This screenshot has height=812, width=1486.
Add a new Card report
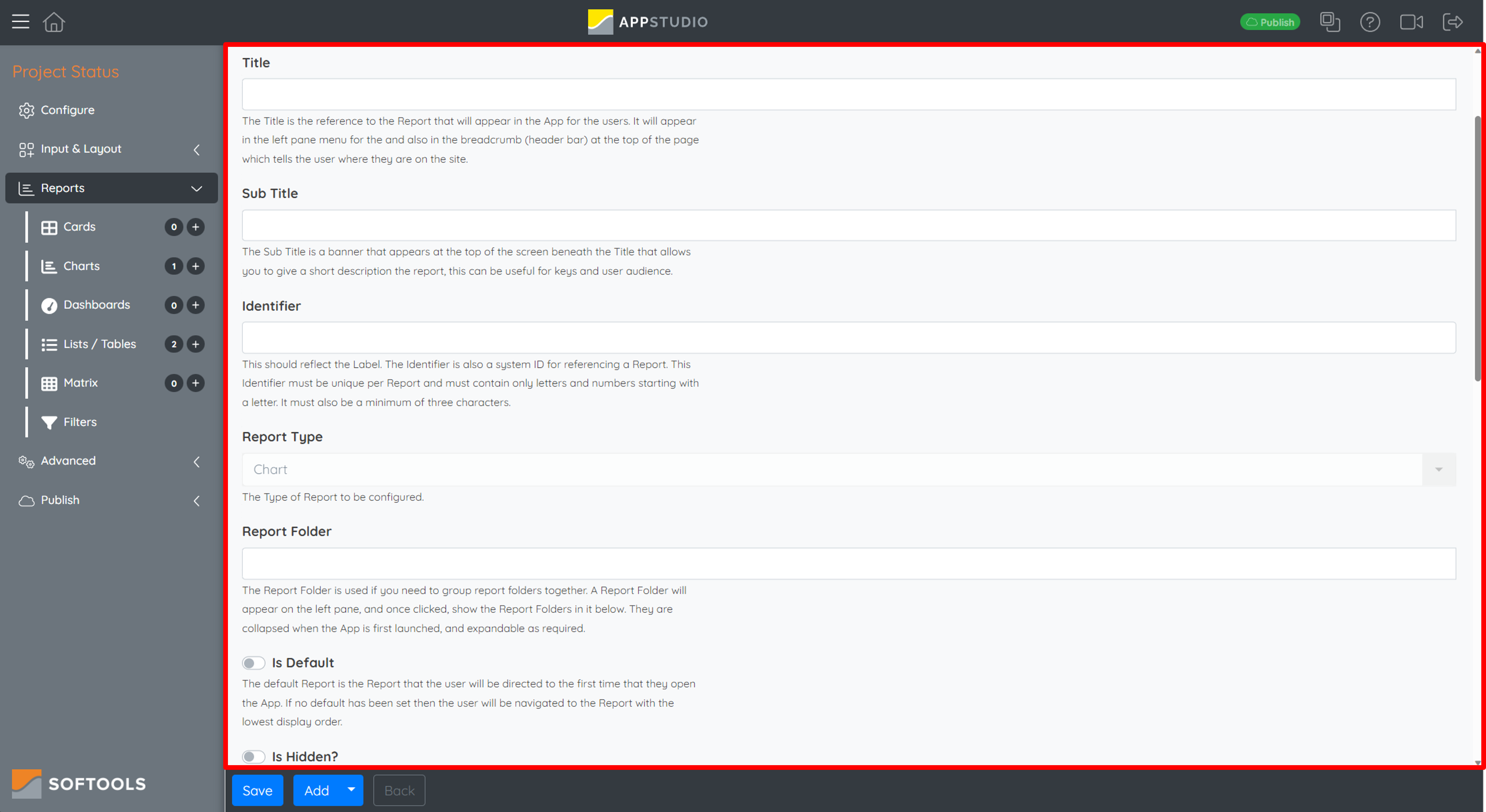196,227
